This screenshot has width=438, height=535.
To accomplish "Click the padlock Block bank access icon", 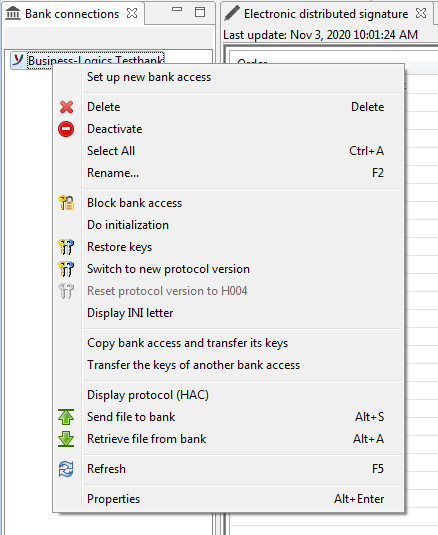I will point(66,203).
